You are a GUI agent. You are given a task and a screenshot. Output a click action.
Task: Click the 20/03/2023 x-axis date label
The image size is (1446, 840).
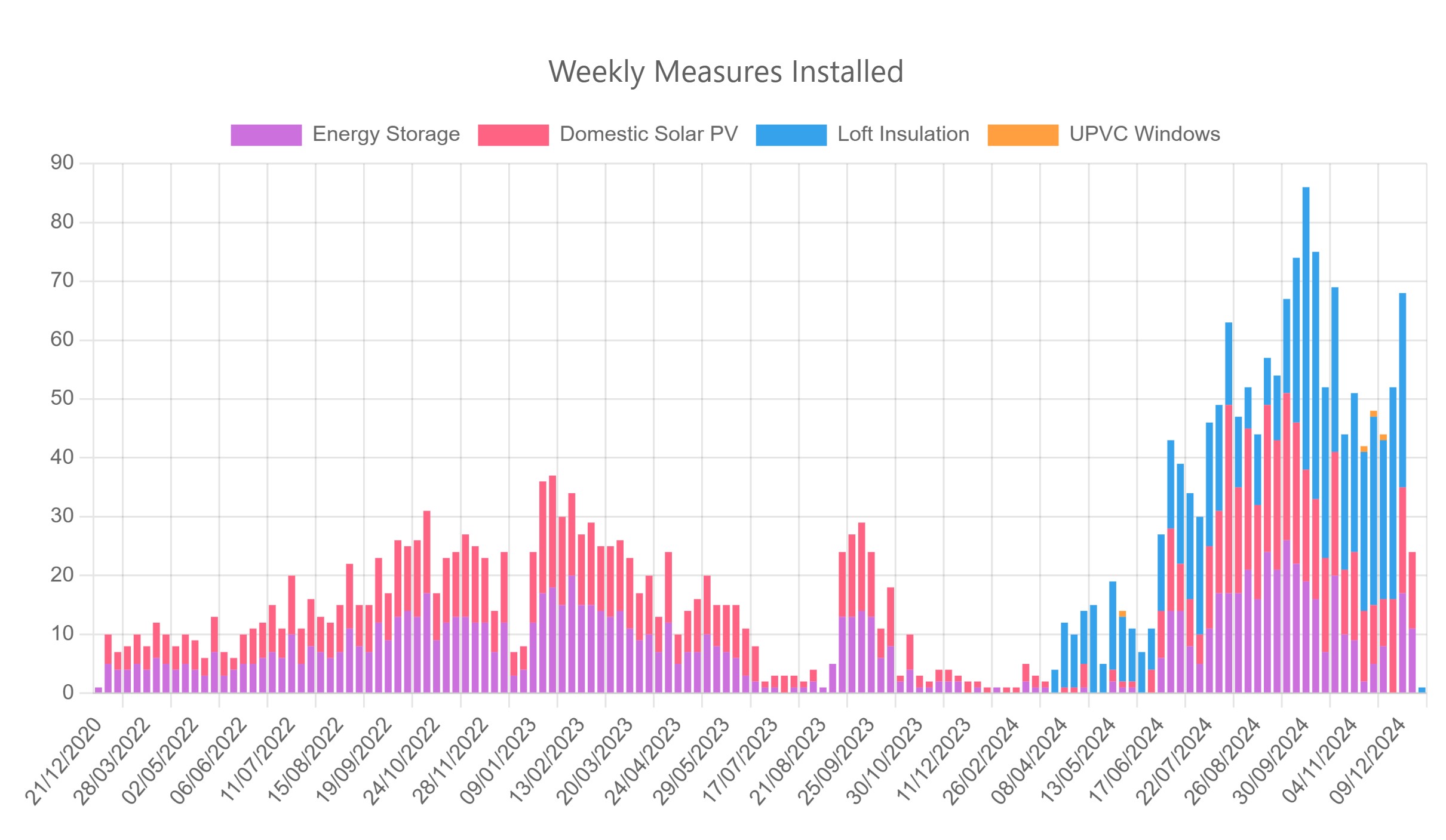[x=595, y=761]
